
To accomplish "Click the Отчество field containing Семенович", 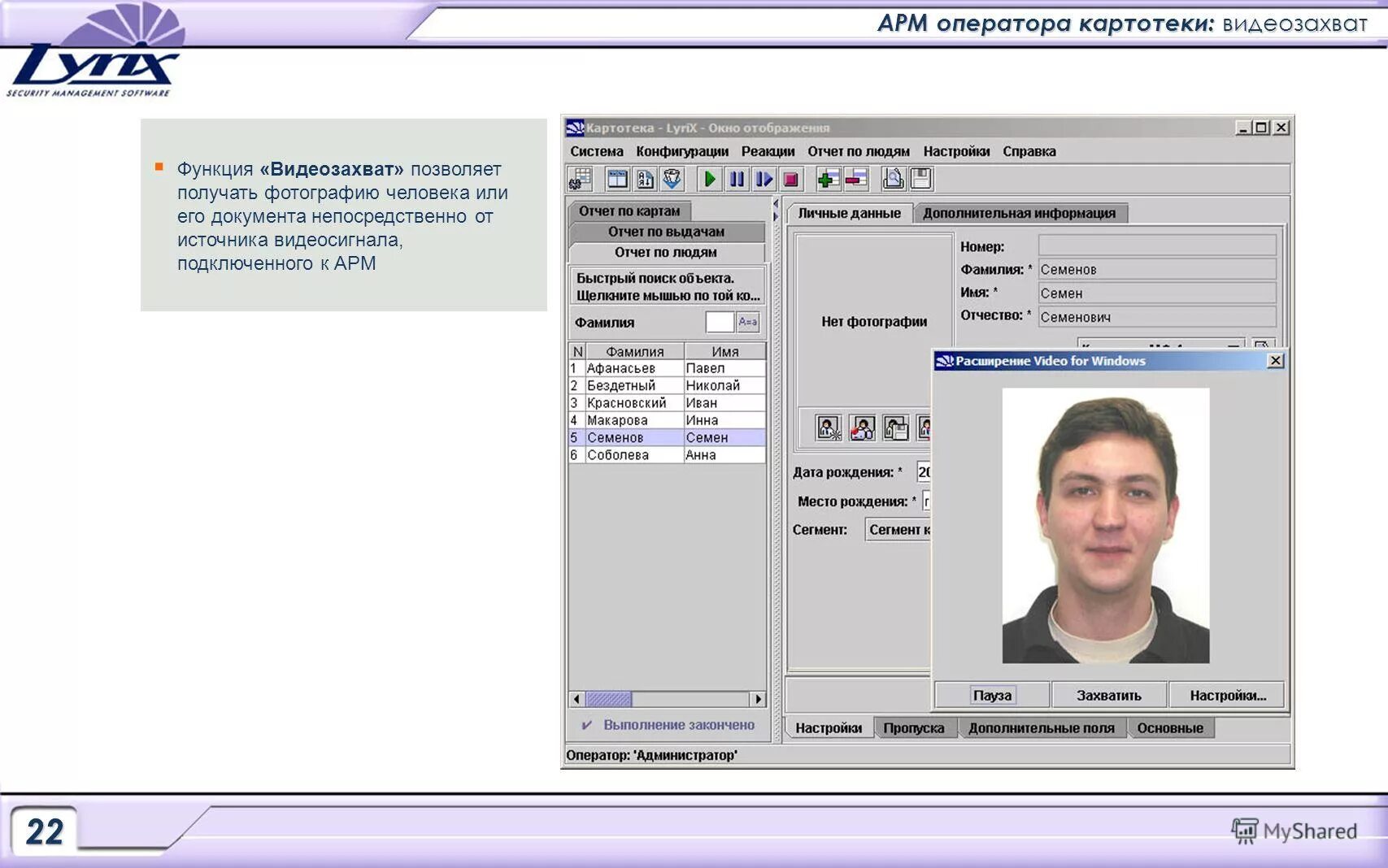I will 1157,316.
